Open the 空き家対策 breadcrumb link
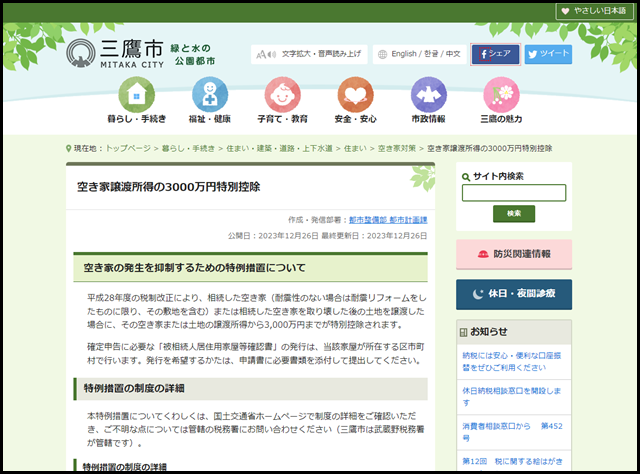640x474 pixels. pos(397,148)
